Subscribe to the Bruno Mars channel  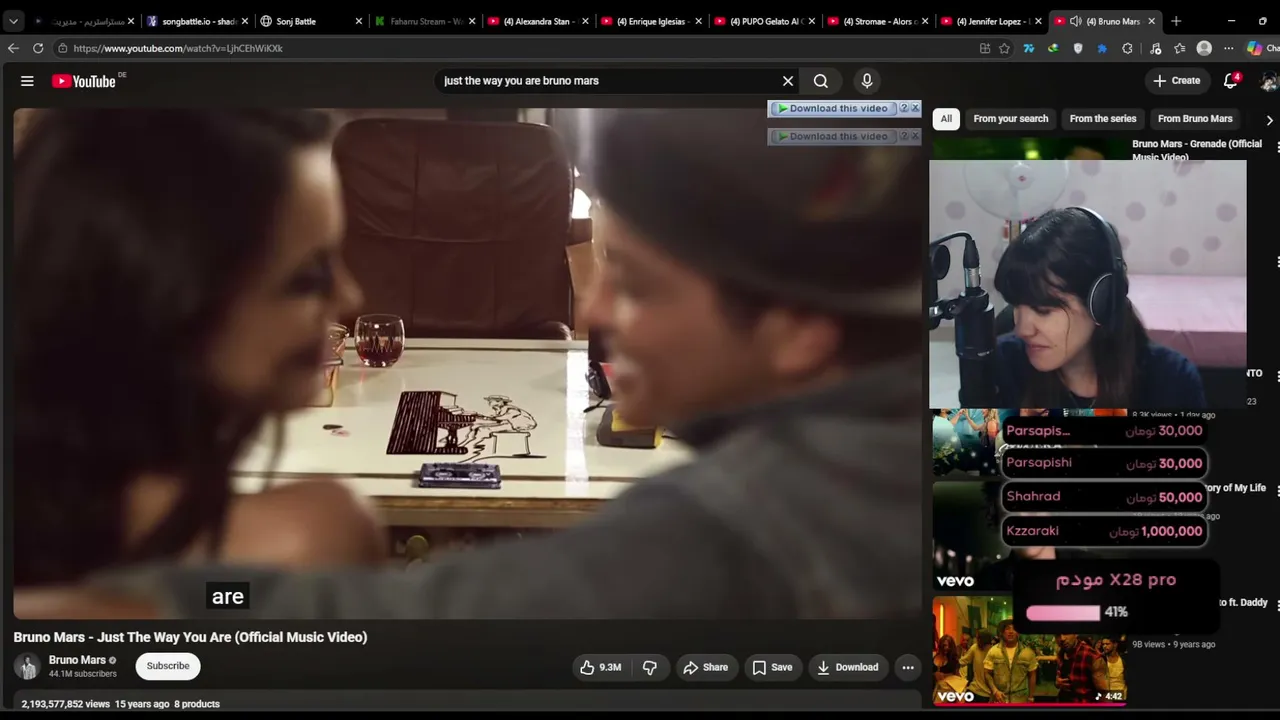tap(168, 666)
